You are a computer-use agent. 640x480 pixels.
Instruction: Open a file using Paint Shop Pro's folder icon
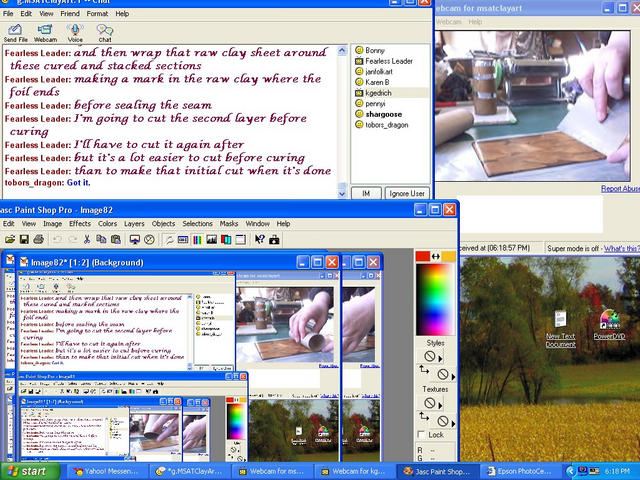[10, 240]
